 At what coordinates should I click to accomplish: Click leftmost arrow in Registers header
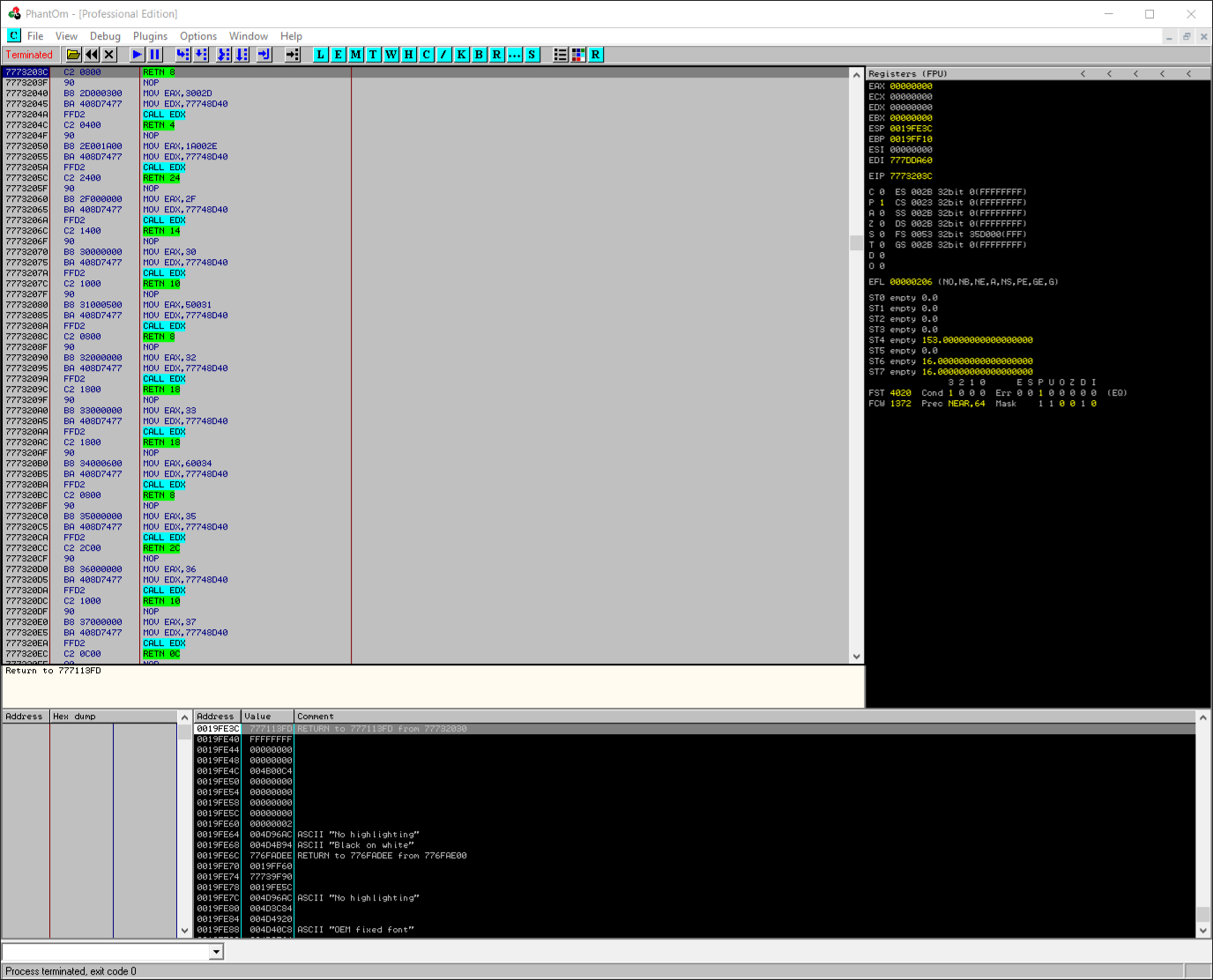(1083, 74)
